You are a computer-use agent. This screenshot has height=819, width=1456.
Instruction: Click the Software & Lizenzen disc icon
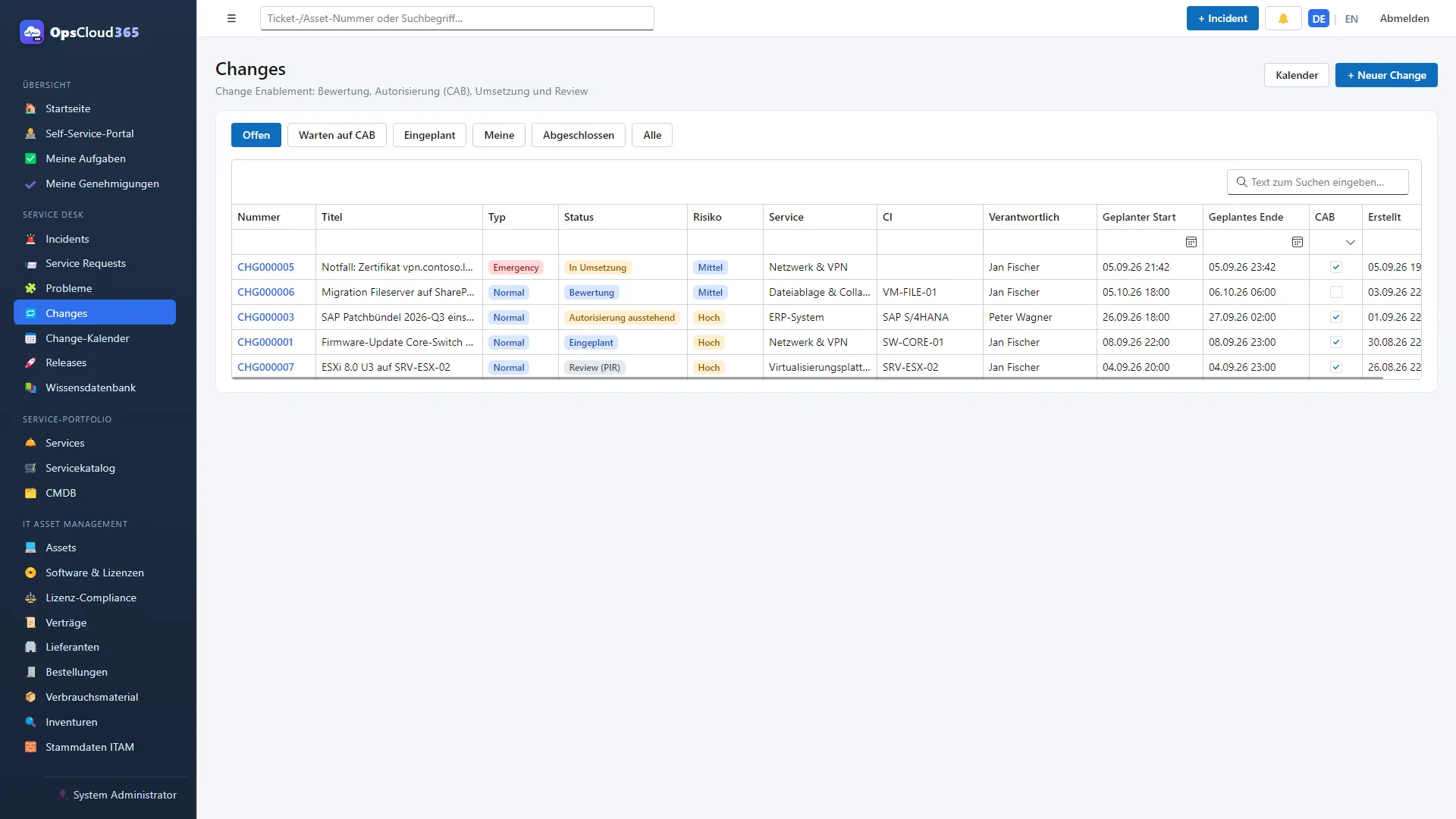[30, 573]
